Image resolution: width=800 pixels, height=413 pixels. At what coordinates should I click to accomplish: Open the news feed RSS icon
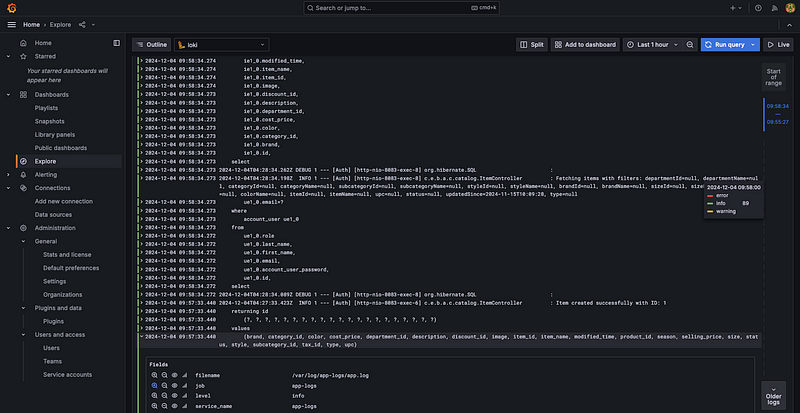774,8
